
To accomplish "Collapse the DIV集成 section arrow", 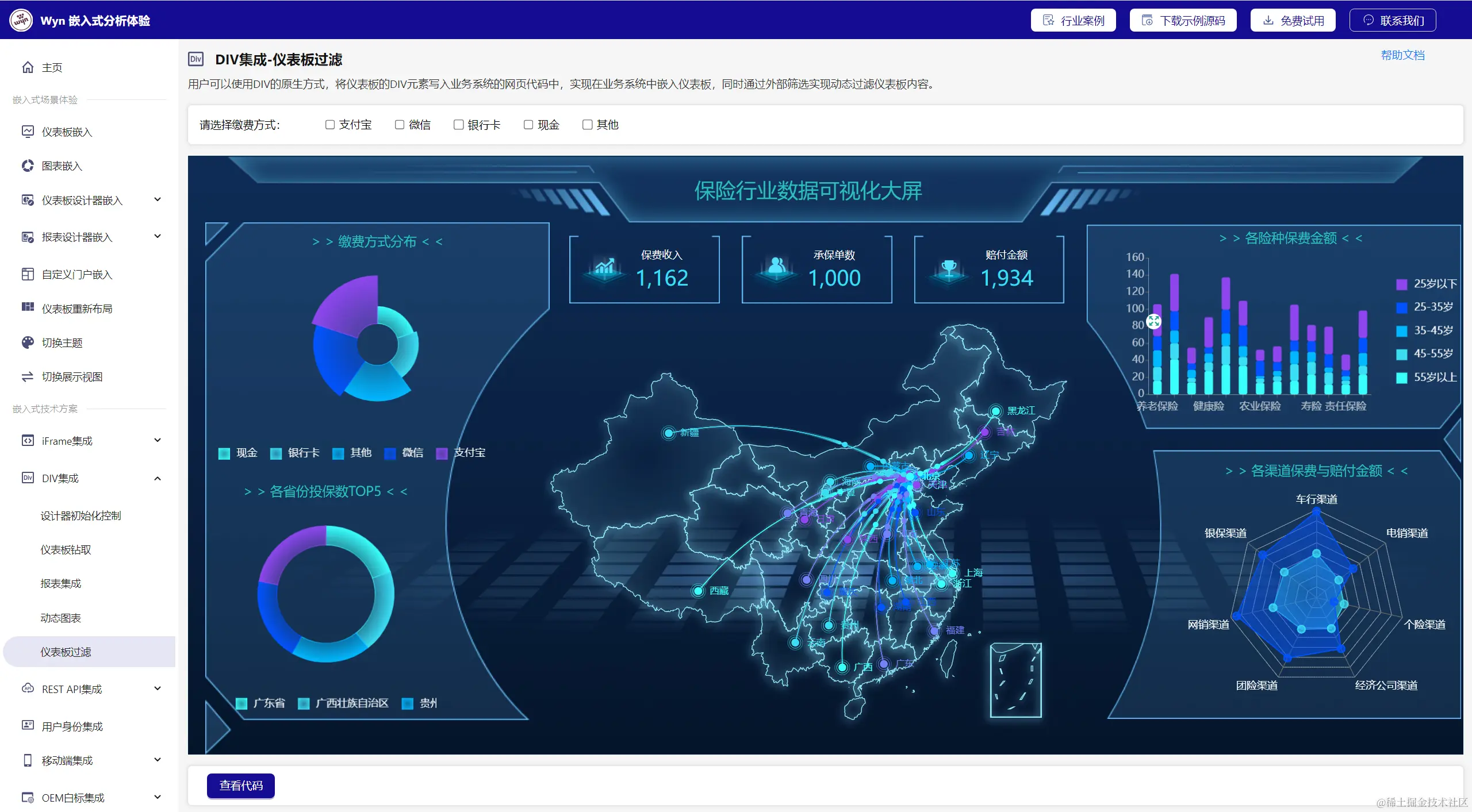I will coord(158,478).
